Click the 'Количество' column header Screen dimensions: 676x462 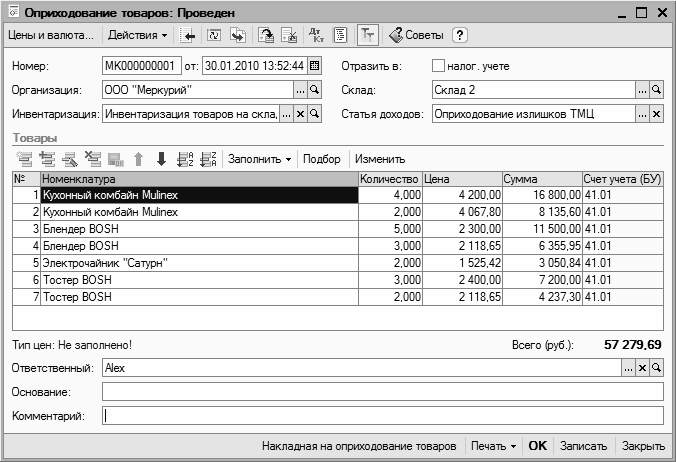(390, 179)
